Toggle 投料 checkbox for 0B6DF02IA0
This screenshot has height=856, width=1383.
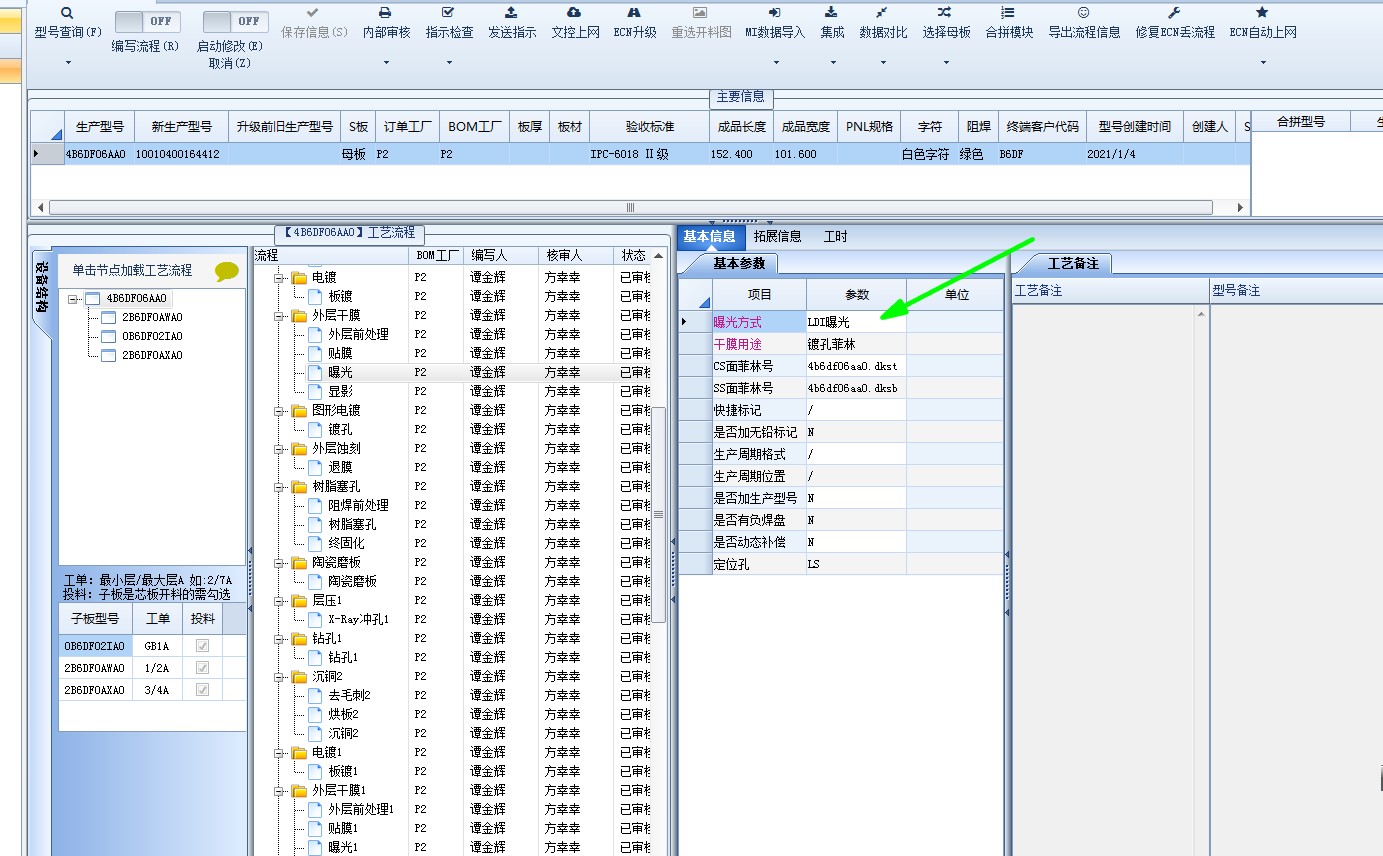202,646
